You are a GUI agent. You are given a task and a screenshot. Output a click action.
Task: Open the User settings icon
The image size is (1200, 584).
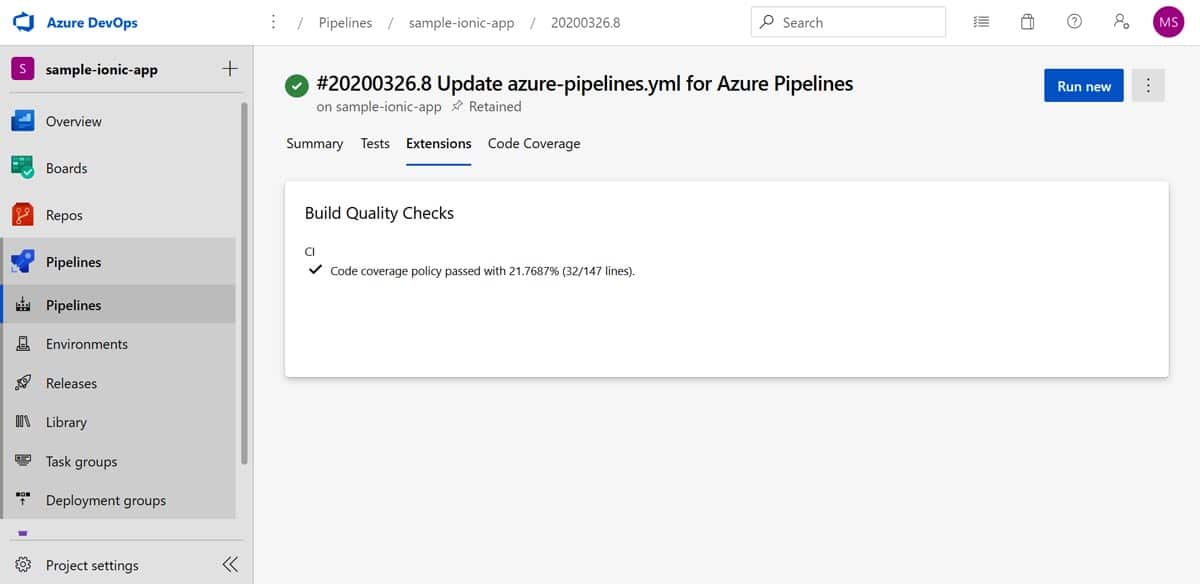(1121, 22)
